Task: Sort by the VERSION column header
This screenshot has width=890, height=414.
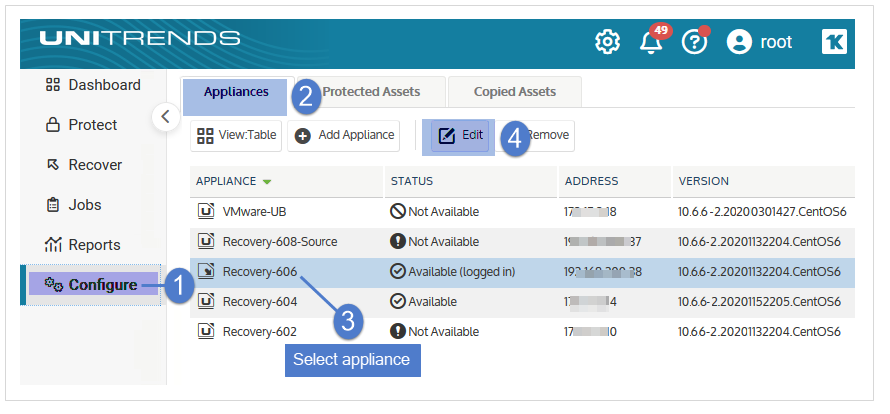Action: point(704,182)
